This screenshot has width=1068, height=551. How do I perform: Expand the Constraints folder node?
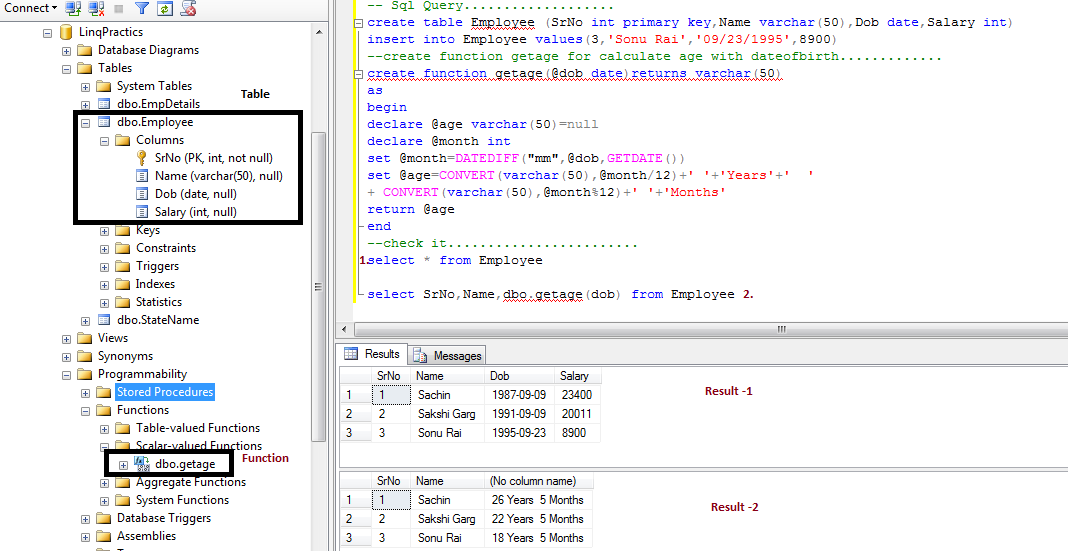(104, 249)
